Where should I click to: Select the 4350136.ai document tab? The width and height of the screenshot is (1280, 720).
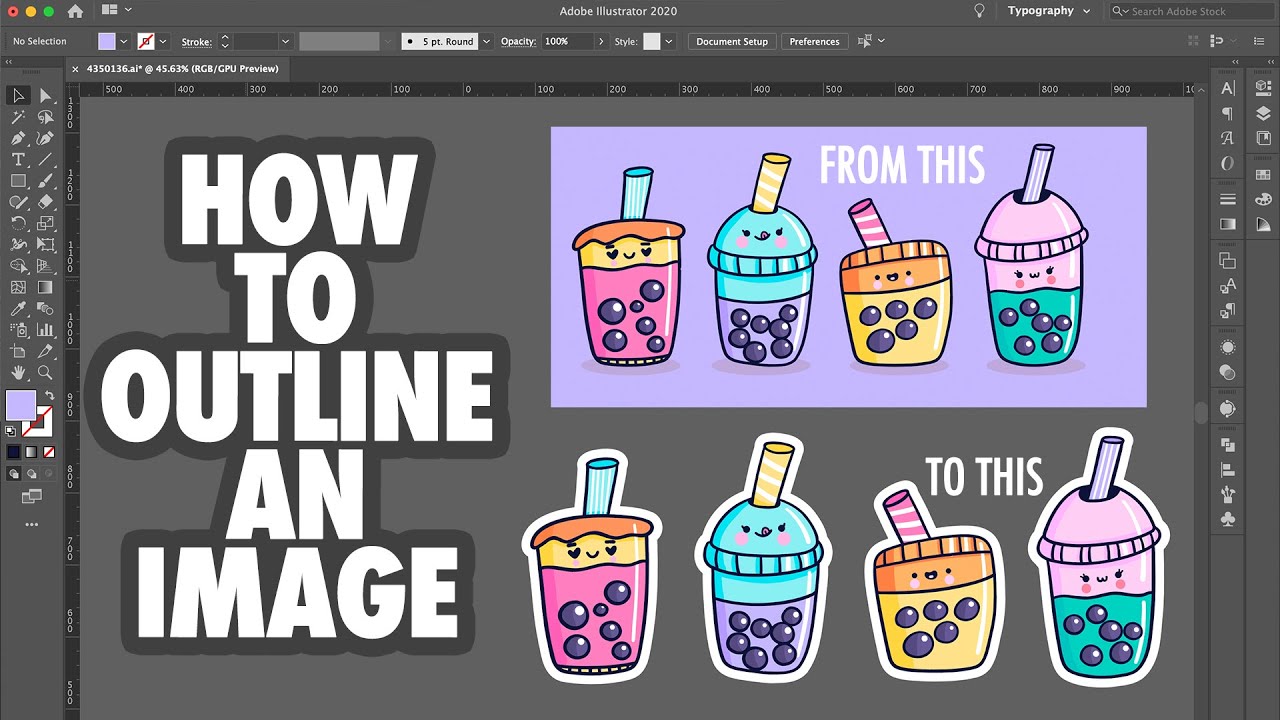[x=181, y=69]
